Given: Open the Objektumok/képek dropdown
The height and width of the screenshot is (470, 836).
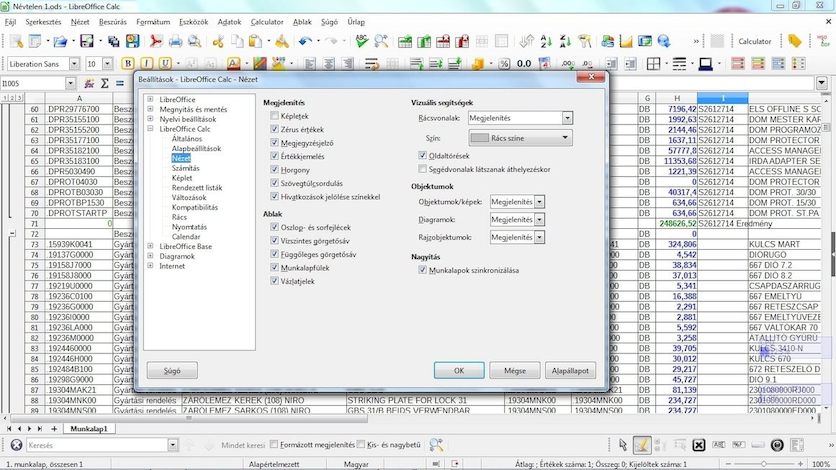Looking at the screenshot, I should (539, 201).
